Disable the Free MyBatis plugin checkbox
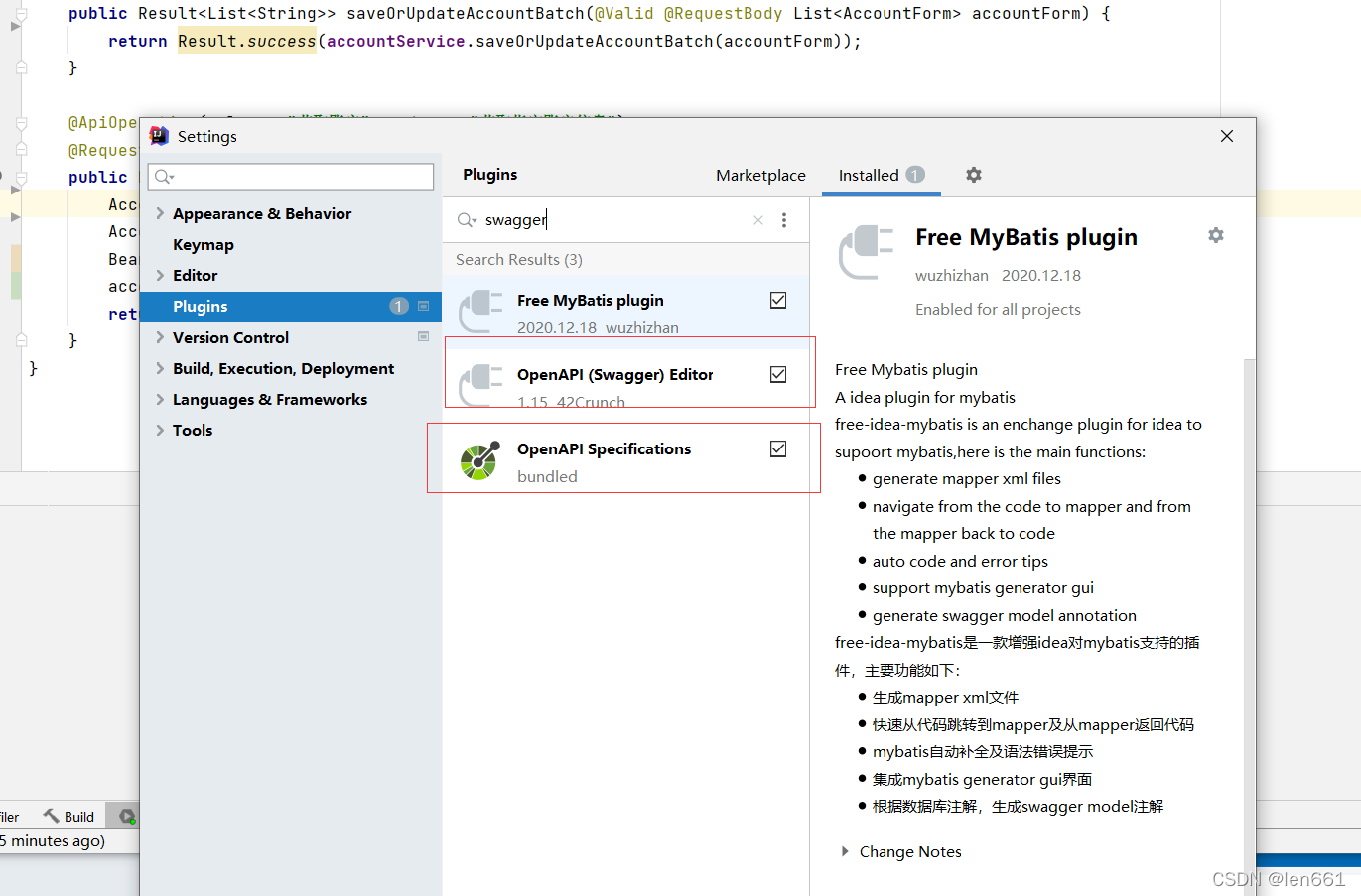The width and height of the screenshot is (1361, 896). 778,300
